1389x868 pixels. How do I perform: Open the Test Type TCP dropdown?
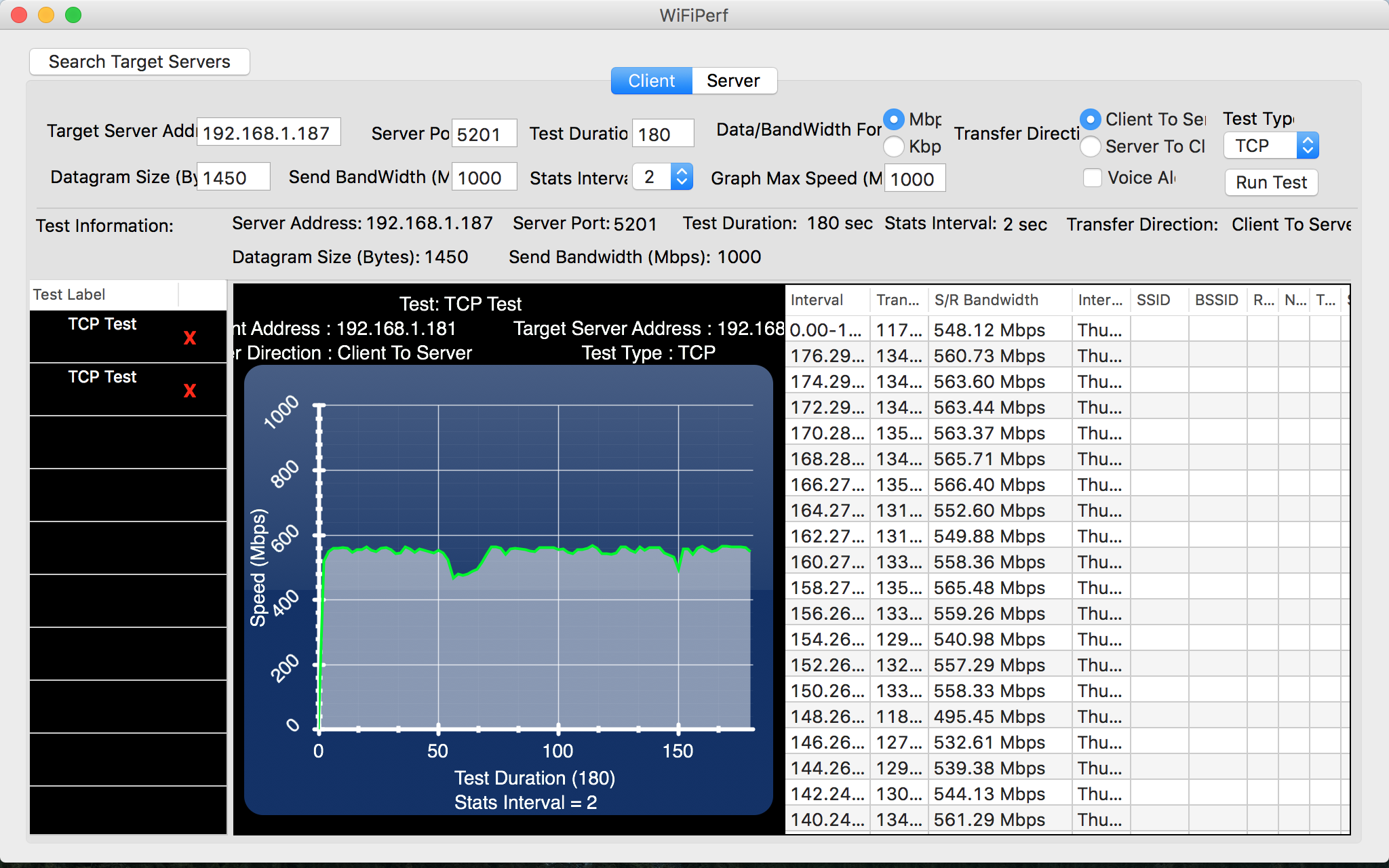click(1270, 146)
